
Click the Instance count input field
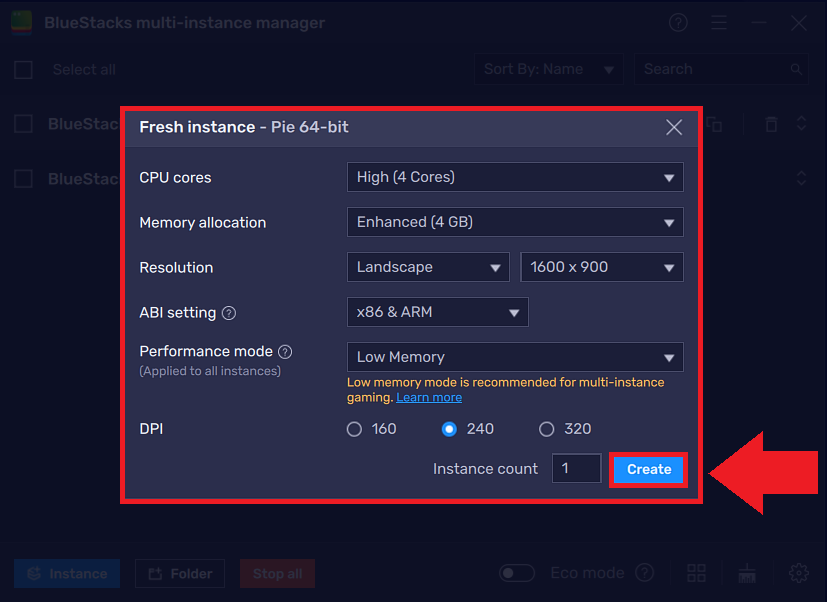point(576,468)
